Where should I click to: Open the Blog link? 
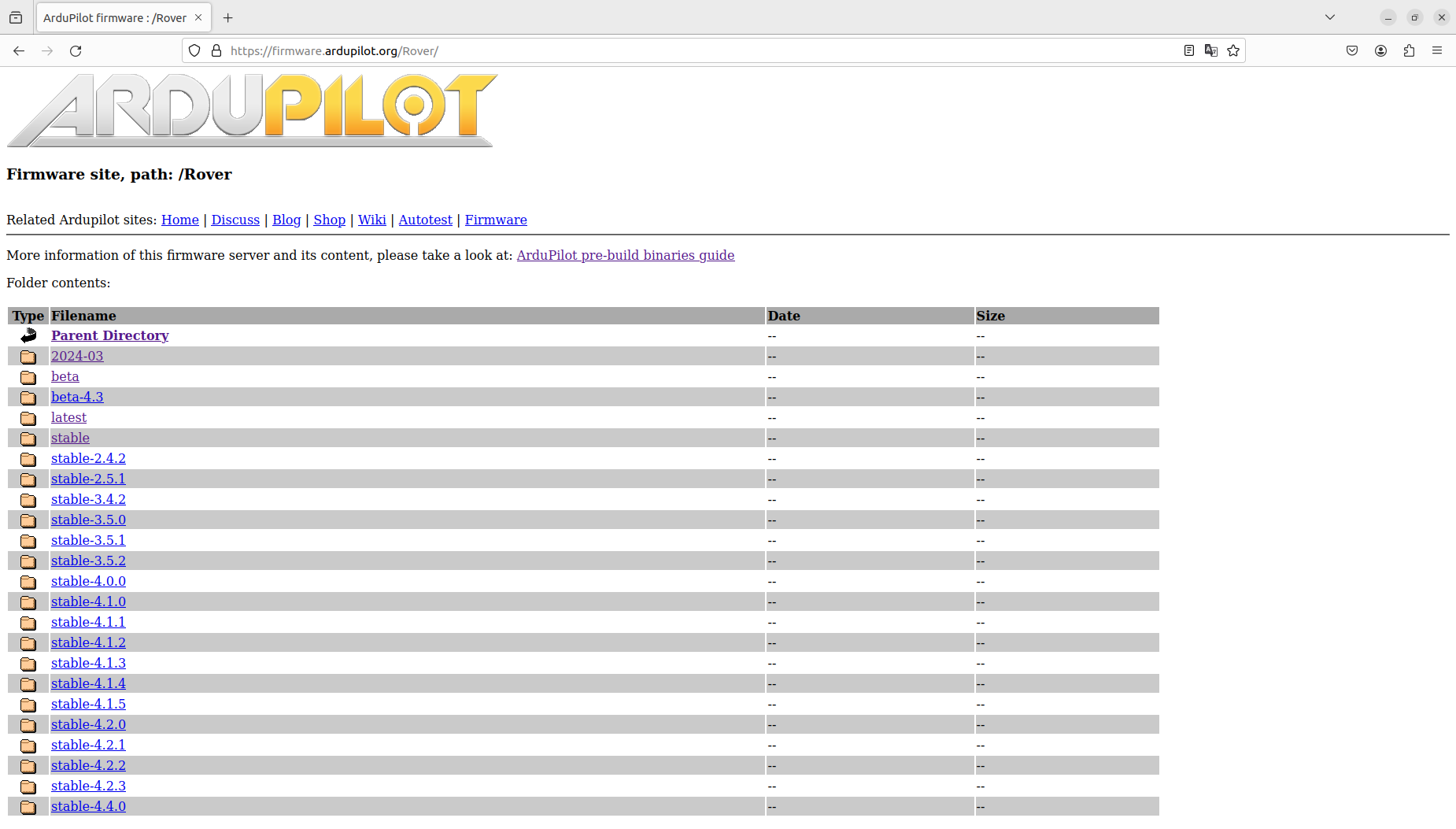point(286,220)
